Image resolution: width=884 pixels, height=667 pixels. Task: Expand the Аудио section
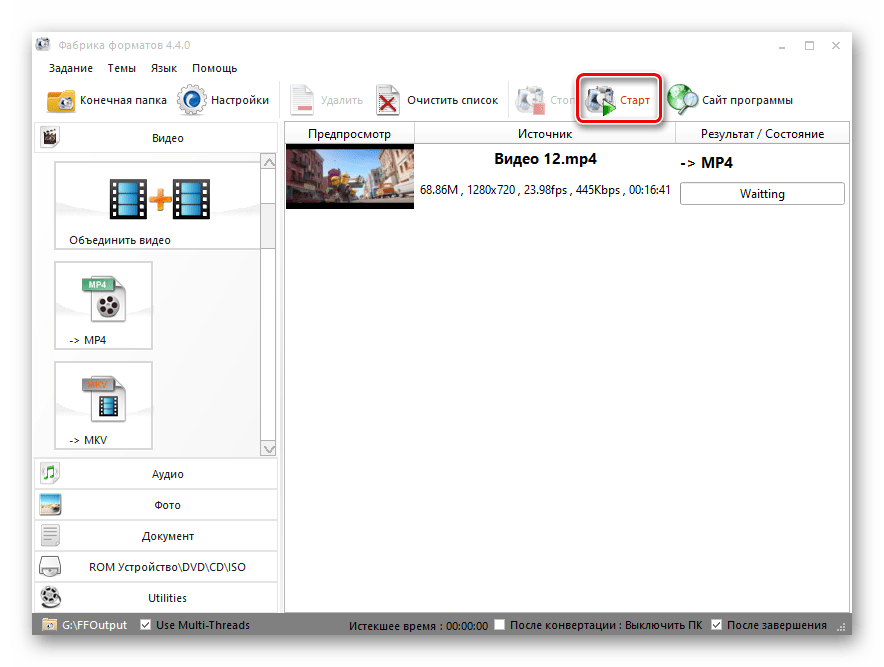[156, 474]
